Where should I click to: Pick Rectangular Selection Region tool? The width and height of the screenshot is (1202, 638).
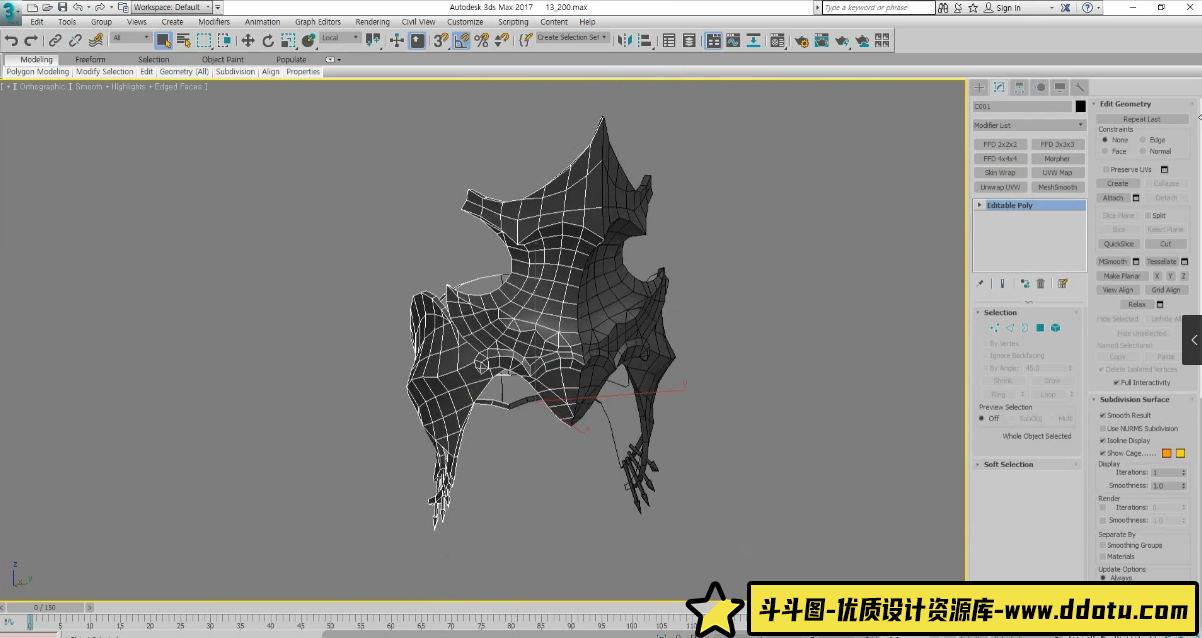click(204, 40)
